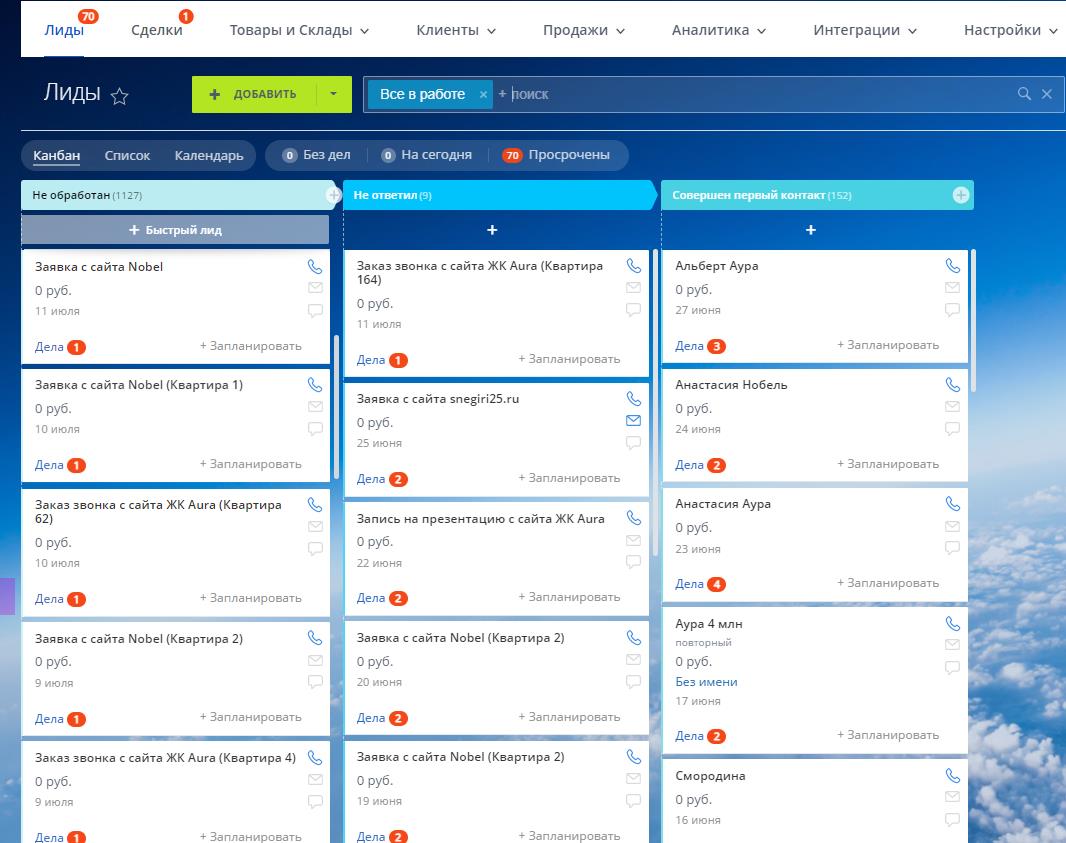Open the Товары и Склады menu
This screenshot has height=843, width=1066.
299,30
